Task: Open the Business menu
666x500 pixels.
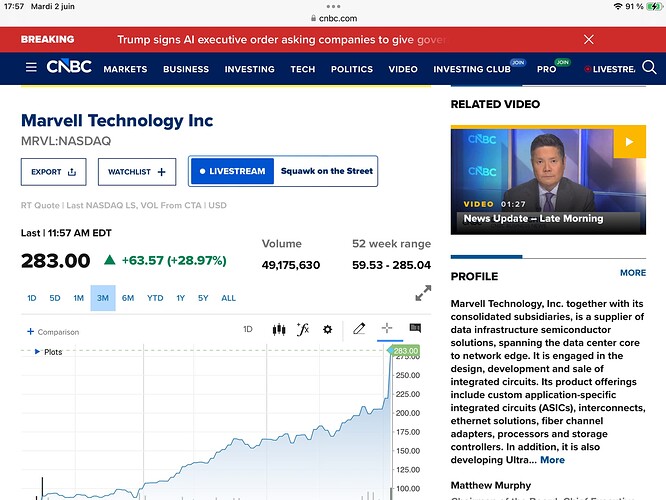Action: (x=186, y=69)
